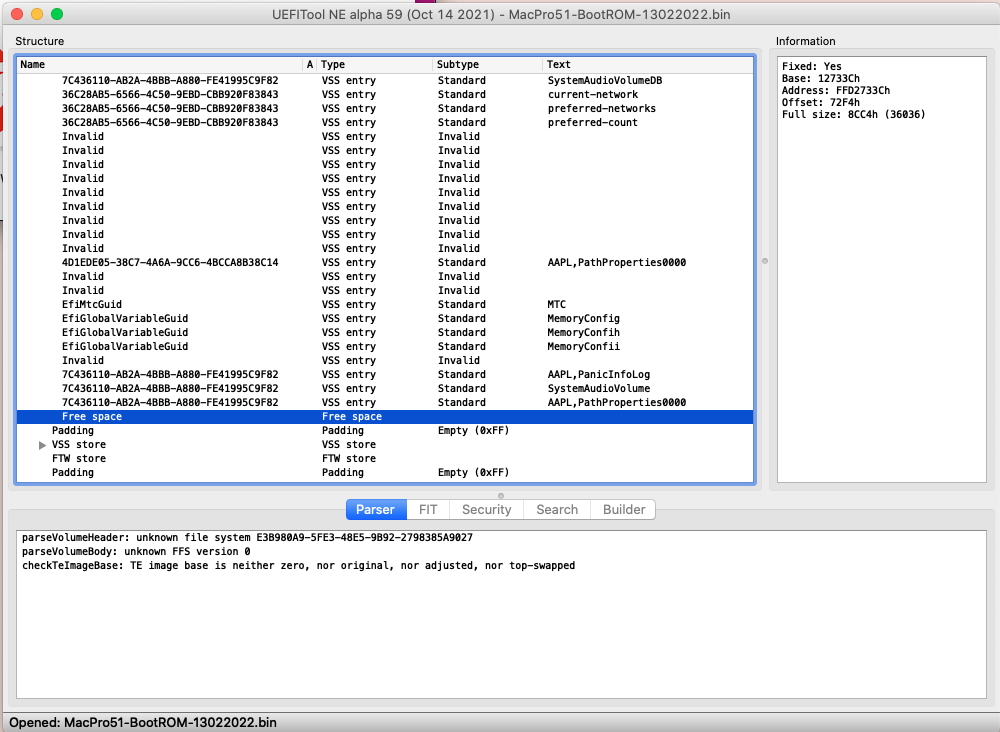Click the splitter handle between Structure and Information
This screenshot has width=1000, height=732.
(765, 261)
